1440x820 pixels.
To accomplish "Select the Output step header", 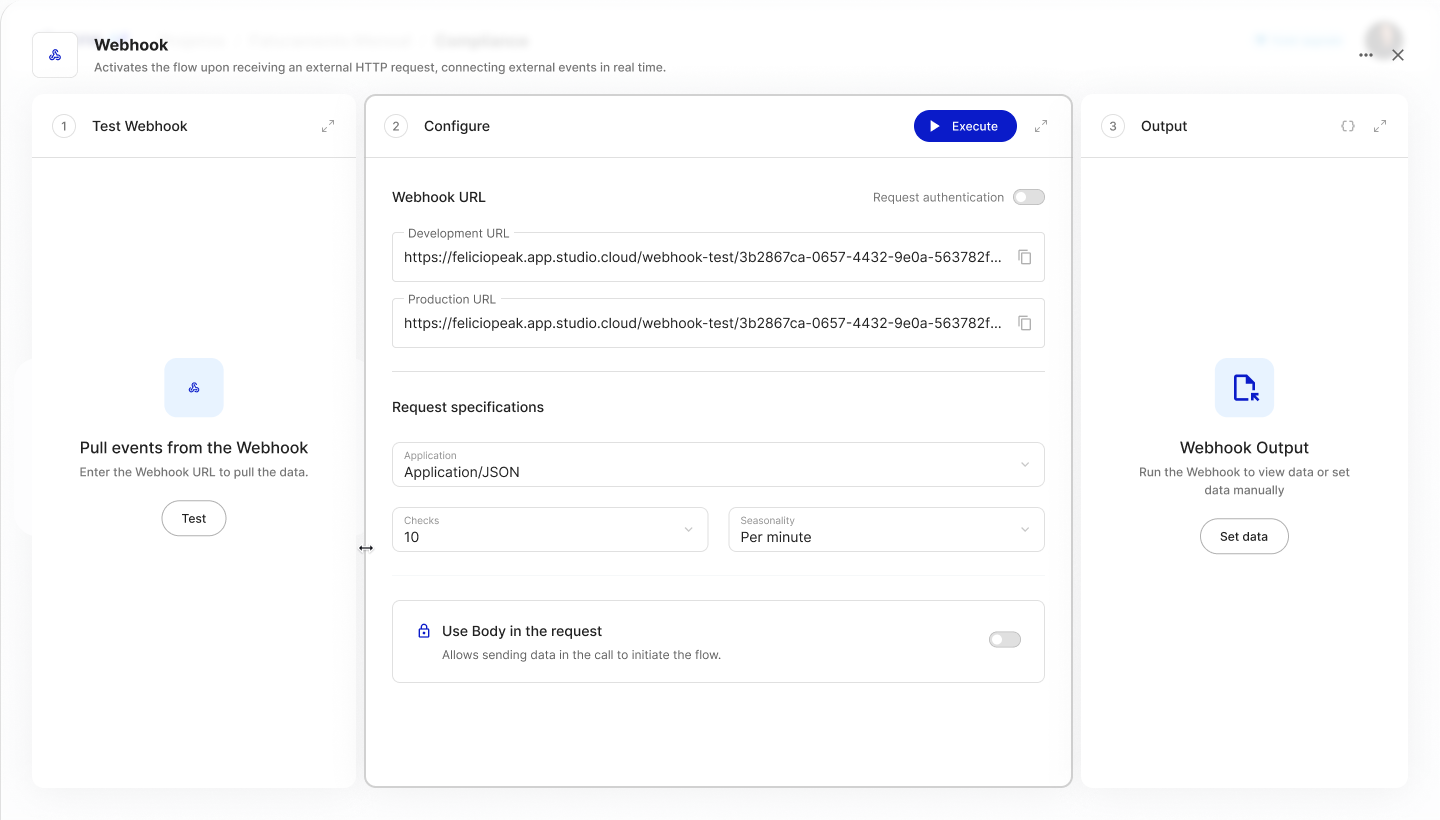I will (1164, 126).
